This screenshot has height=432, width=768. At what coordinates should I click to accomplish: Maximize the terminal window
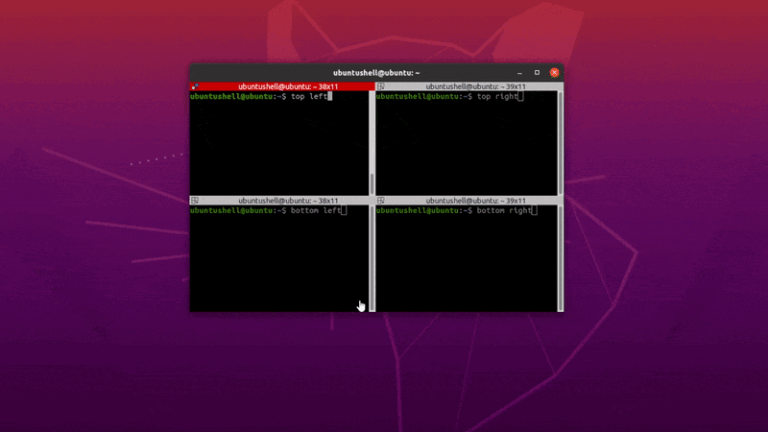coord(537,72)
